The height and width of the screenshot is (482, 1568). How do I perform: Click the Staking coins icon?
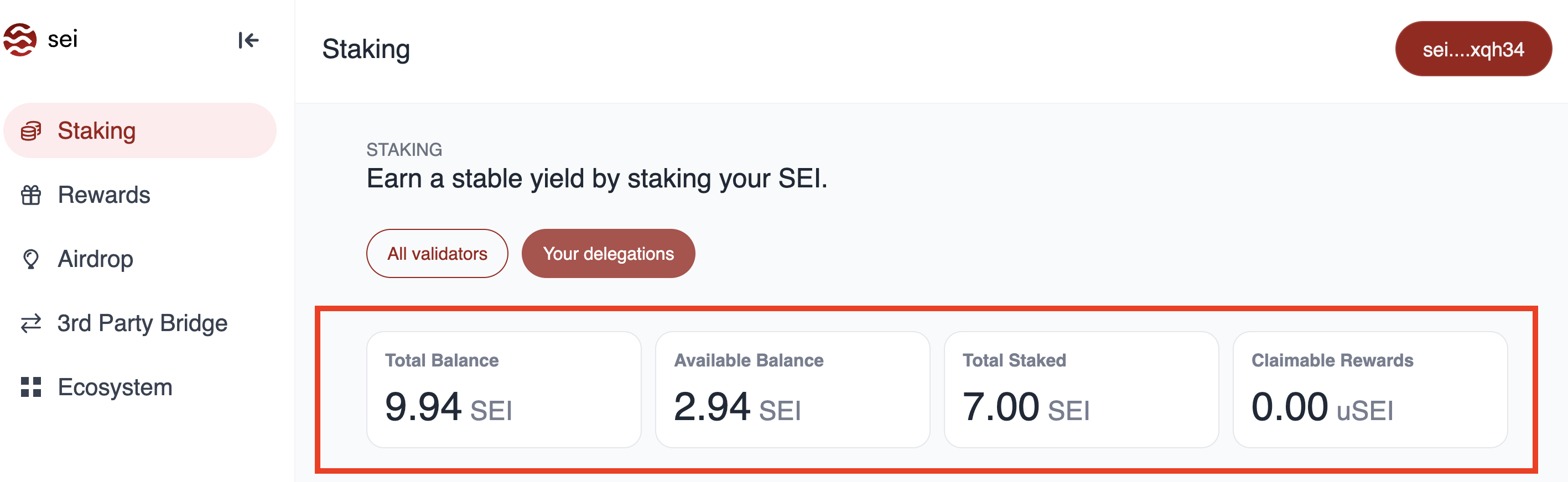pyautogui.click(x=31, y=130)
